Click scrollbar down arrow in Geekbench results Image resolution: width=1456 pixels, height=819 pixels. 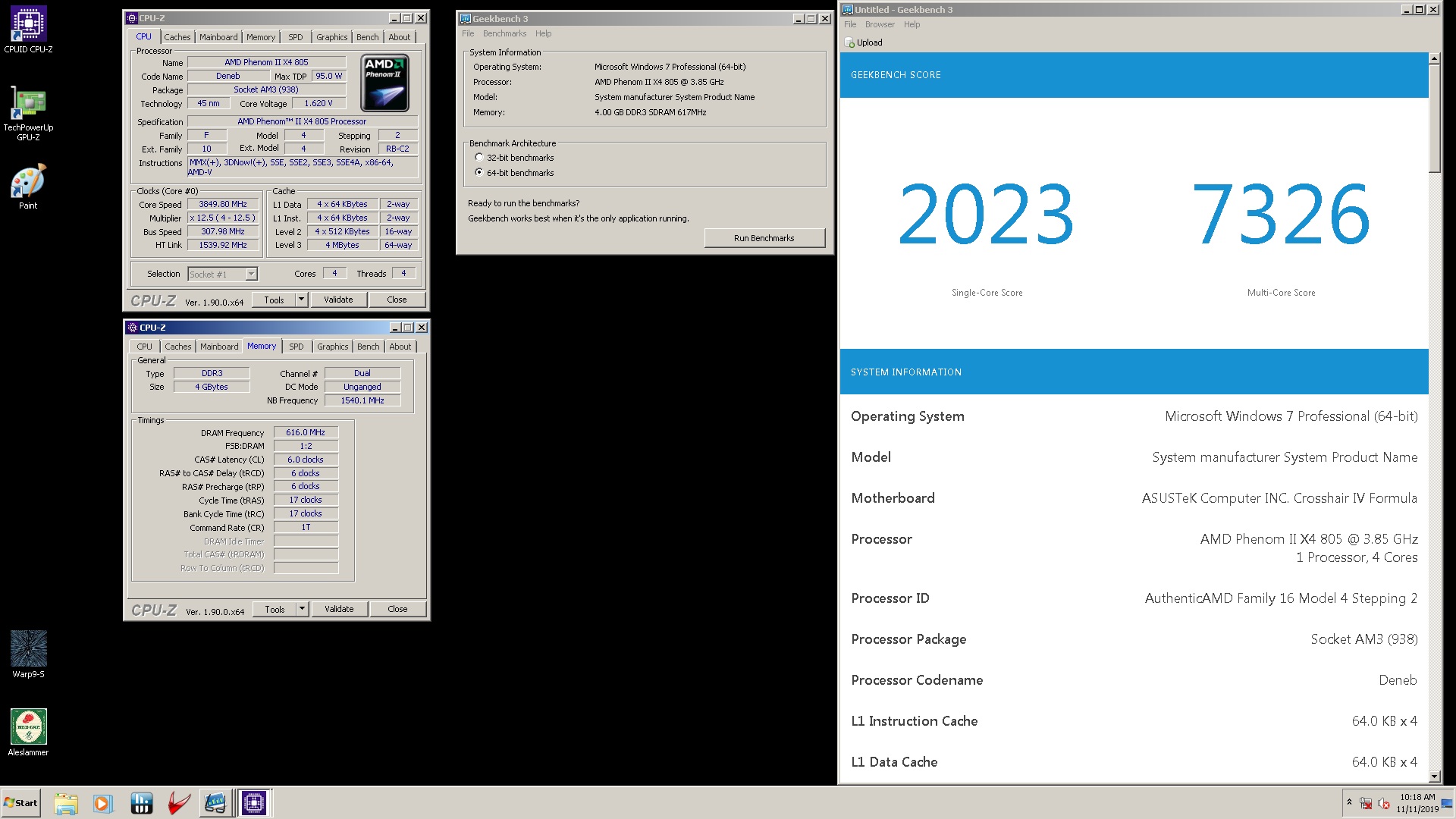point(1434,777)
